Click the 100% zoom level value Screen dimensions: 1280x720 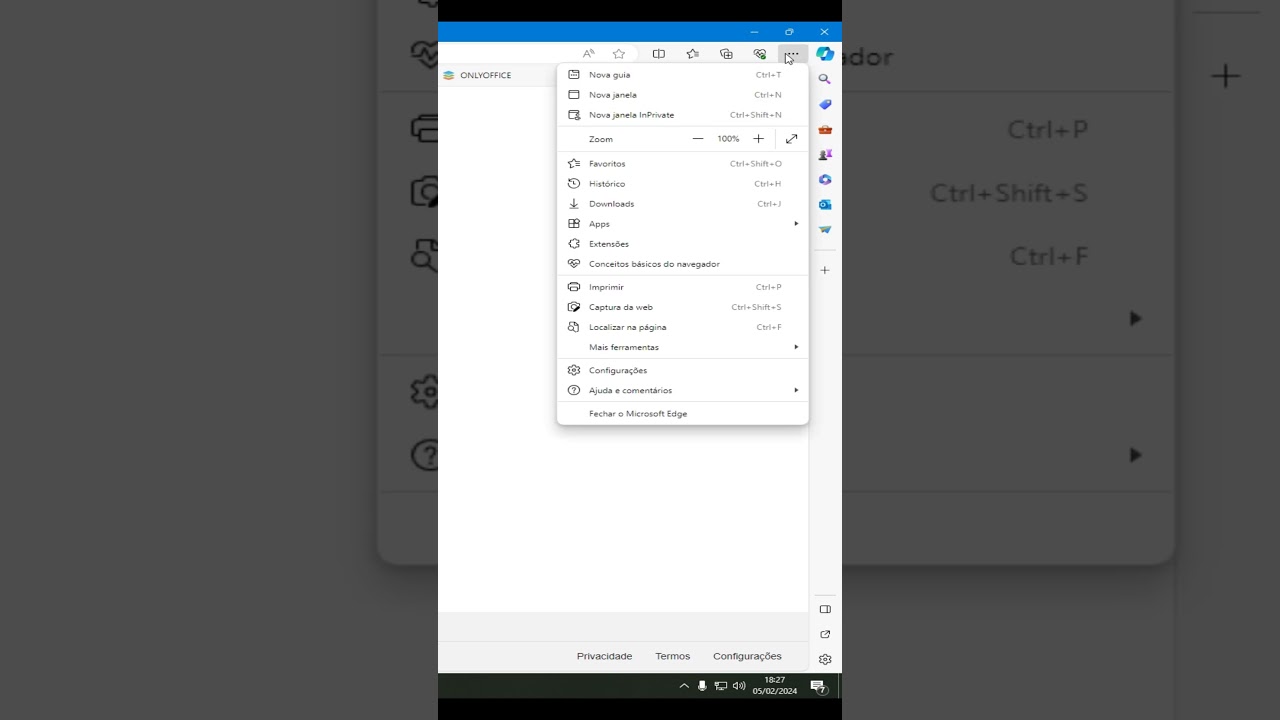point(728,139)
